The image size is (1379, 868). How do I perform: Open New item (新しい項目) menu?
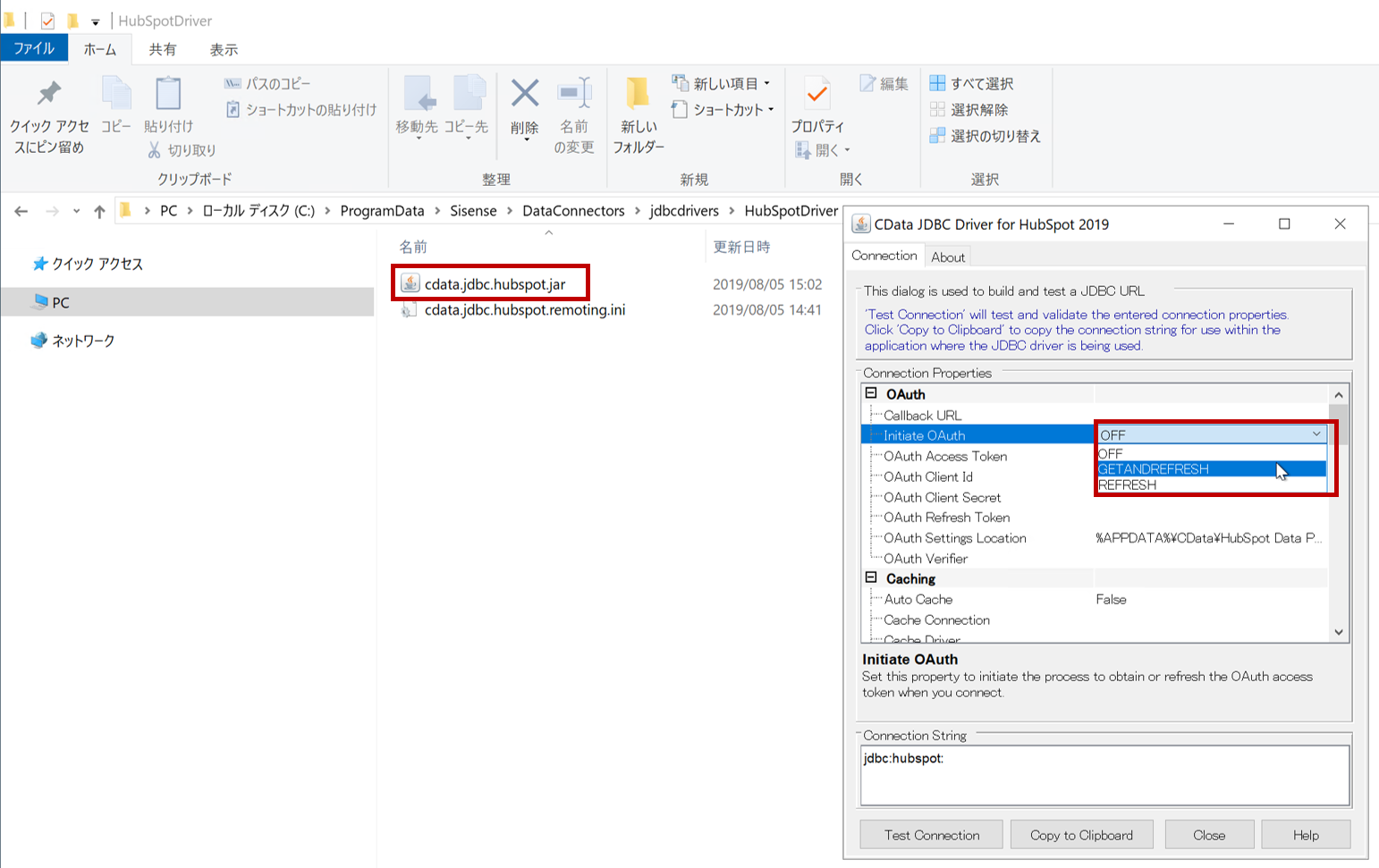722,83
